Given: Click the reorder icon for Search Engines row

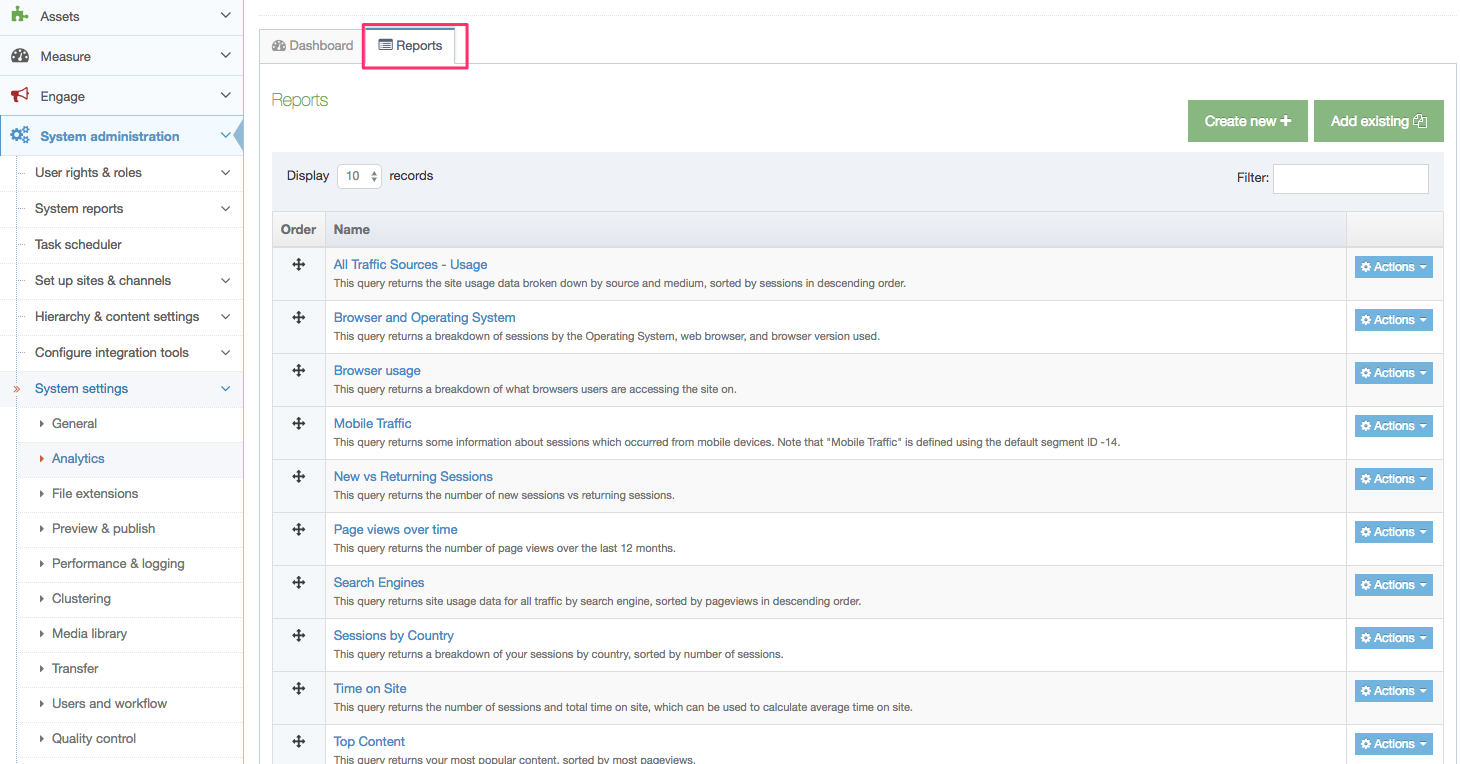Looking at the screenshot, I should (x=298, y=582).
